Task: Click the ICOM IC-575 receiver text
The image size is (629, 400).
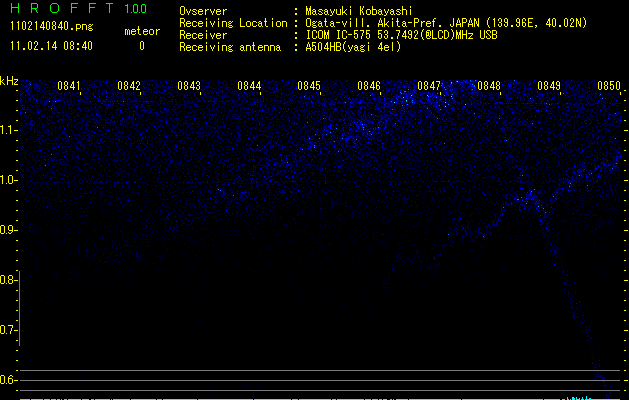Action: pos(401,35)
